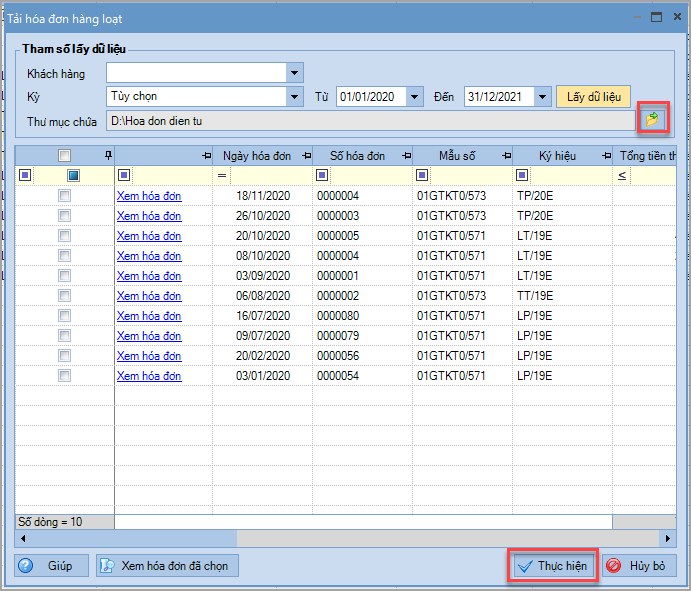Click the leftmost filter row operator icon
This screenshot has height=591, width=691.
click(x=25, y=175)
